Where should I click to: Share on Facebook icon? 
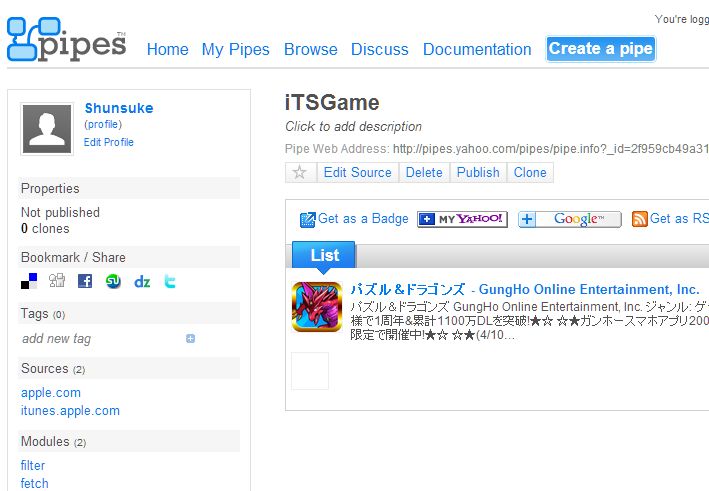[x=85, y=281]
